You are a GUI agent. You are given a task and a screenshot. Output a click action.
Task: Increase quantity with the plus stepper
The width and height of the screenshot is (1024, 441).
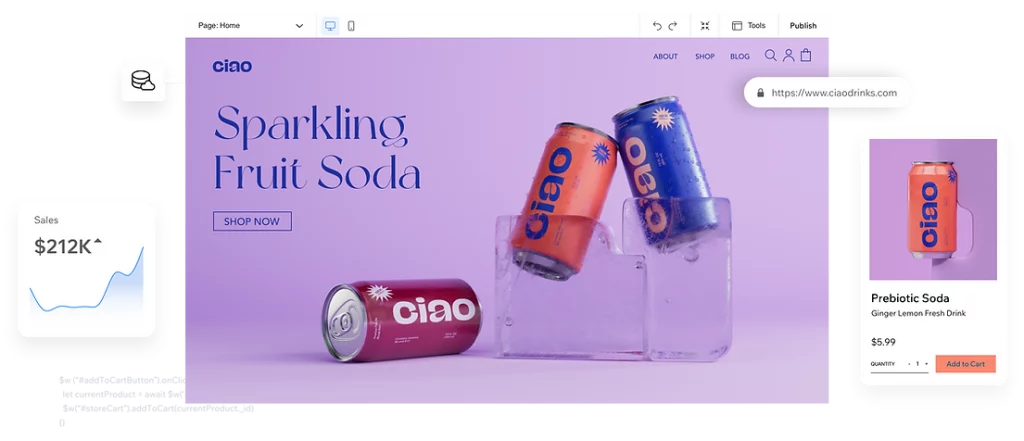(x=926, y=364)
